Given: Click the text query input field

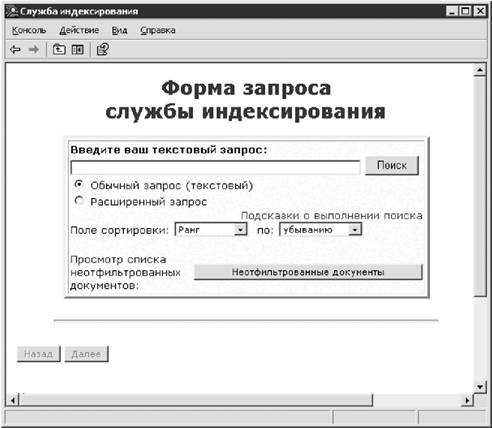Looking at the screenshot, I should (215, 167).
